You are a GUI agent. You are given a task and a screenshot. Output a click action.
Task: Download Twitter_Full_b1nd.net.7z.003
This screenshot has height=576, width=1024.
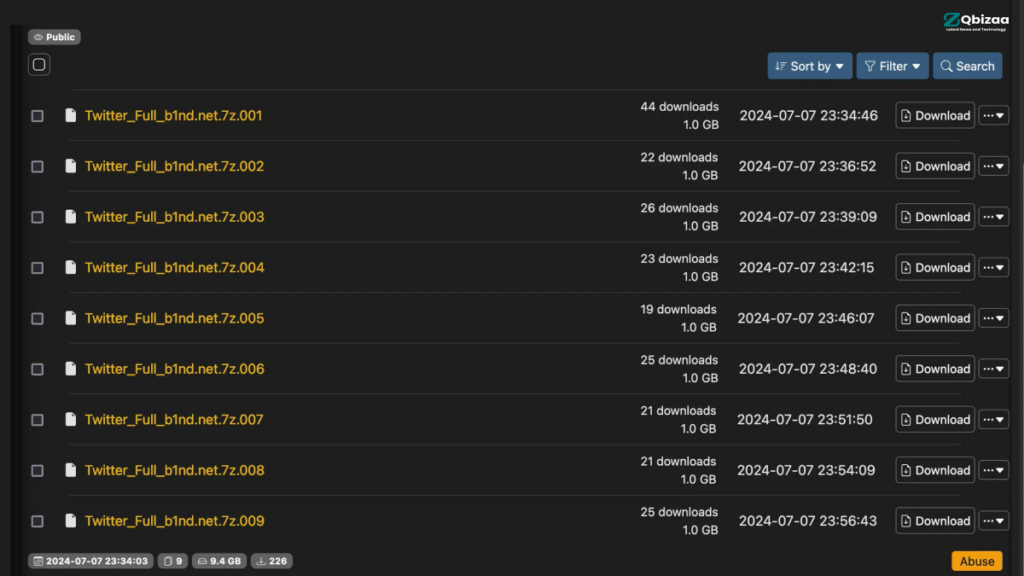pos(935,217)
